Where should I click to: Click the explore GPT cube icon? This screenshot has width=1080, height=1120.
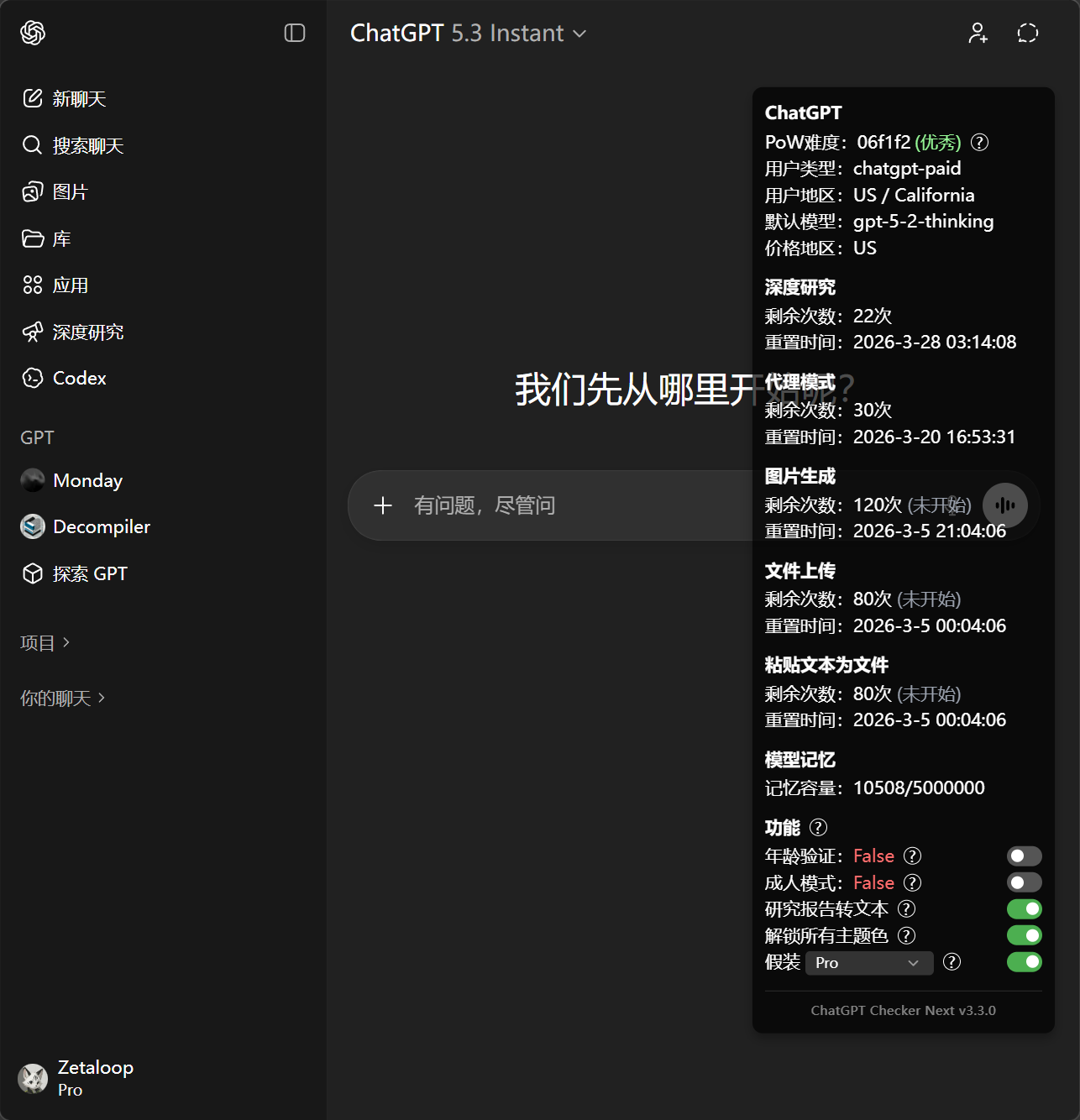pyautogui.click(x=32, y=573)
